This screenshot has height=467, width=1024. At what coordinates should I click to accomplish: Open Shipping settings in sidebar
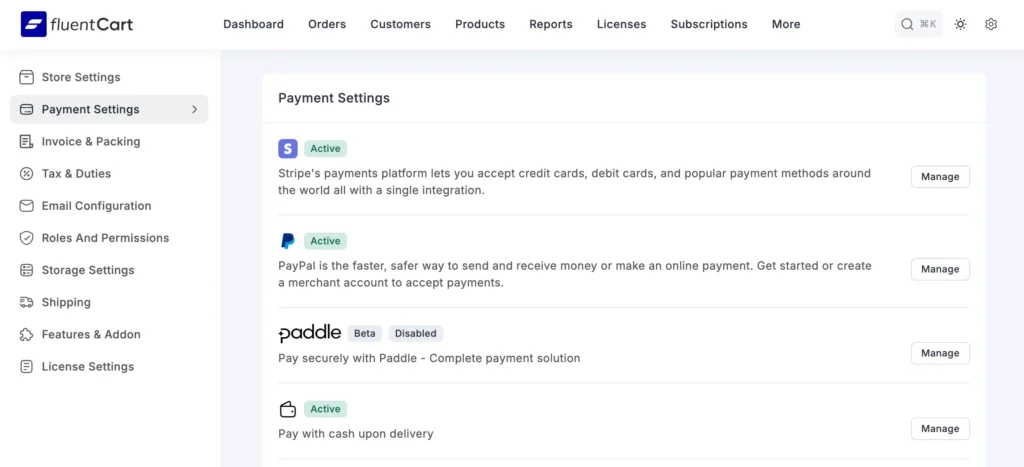(66, 302)
